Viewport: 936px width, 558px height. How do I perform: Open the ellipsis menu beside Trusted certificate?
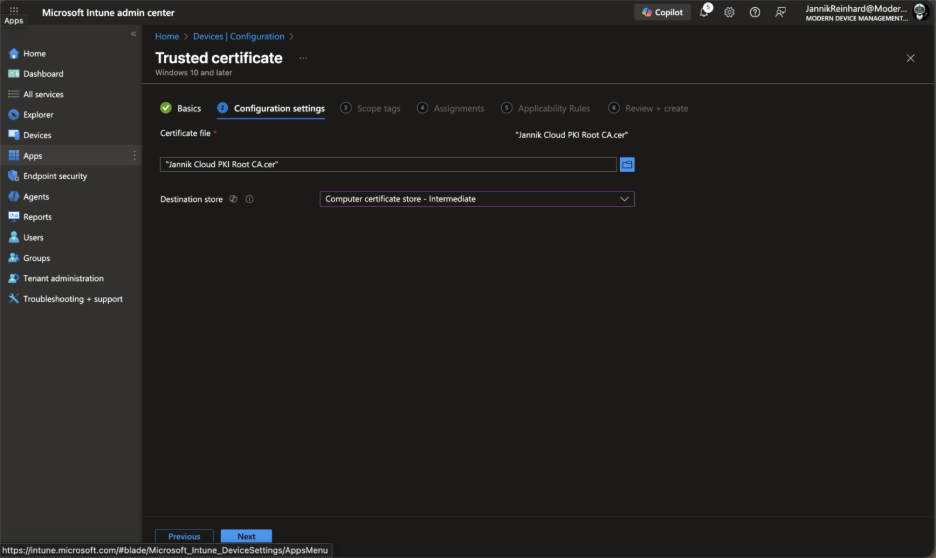coord(303,58)
